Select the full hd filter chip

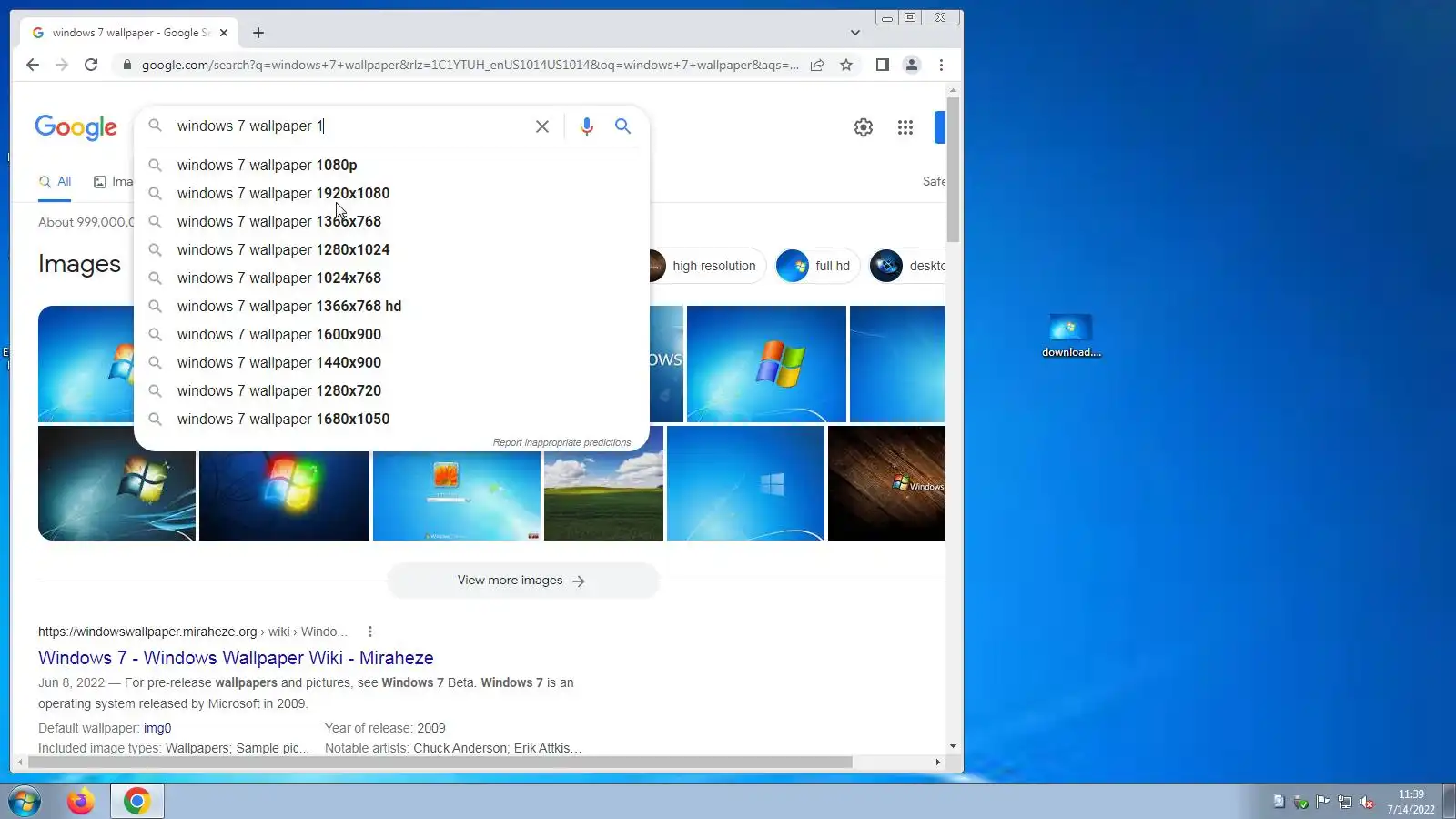click(817, 266)
